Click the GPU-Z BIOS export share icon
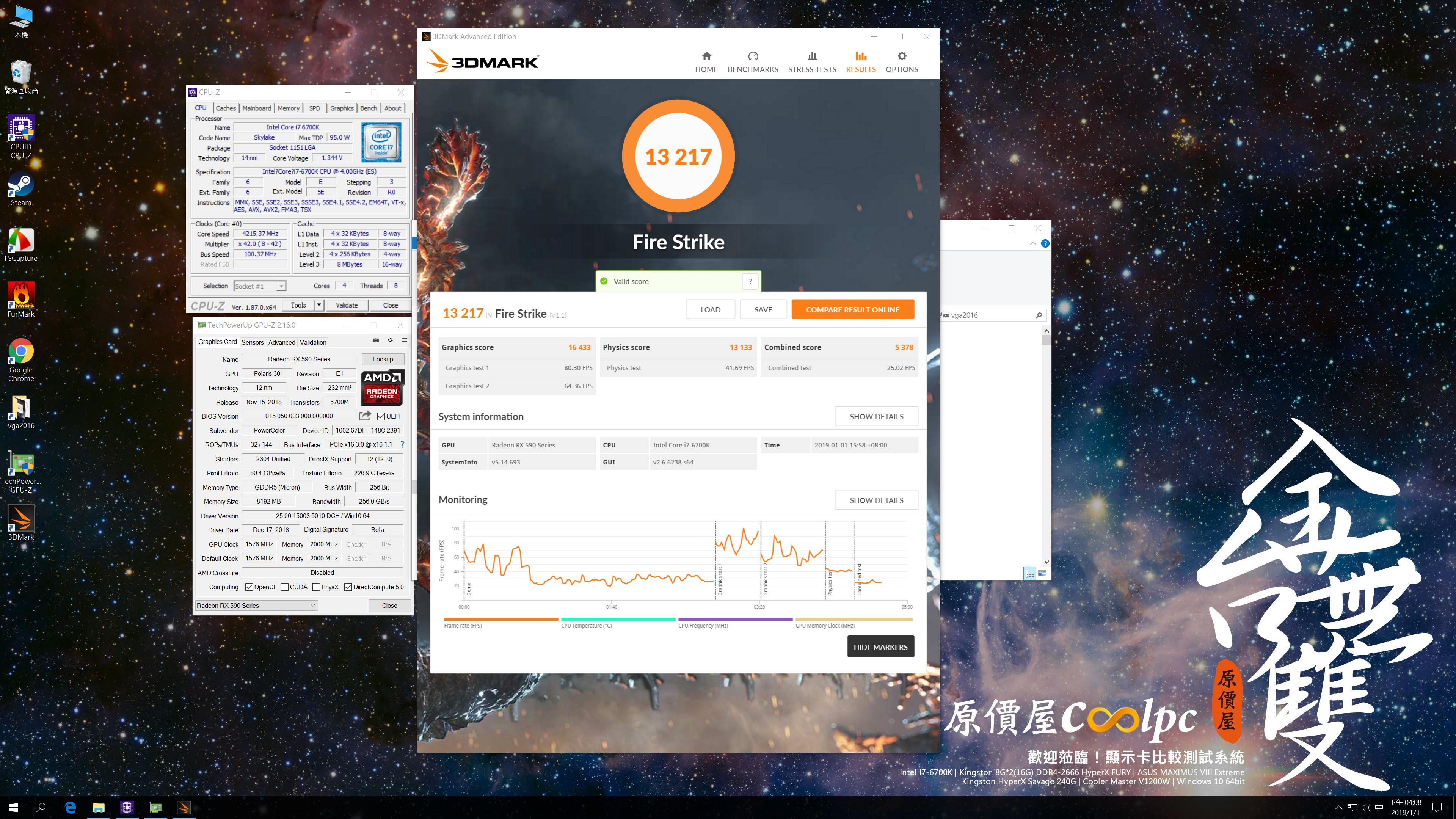Viewport: 1456px width, 819px height. pos(365,416)
